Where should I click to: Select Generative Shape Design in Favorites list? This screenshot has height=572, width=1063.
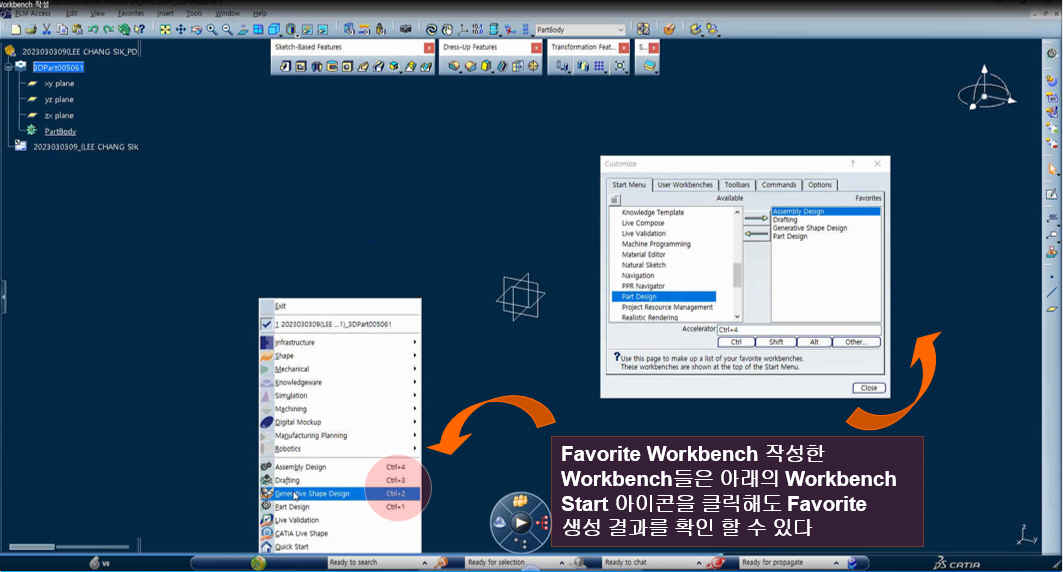click(x=809, y=228)
